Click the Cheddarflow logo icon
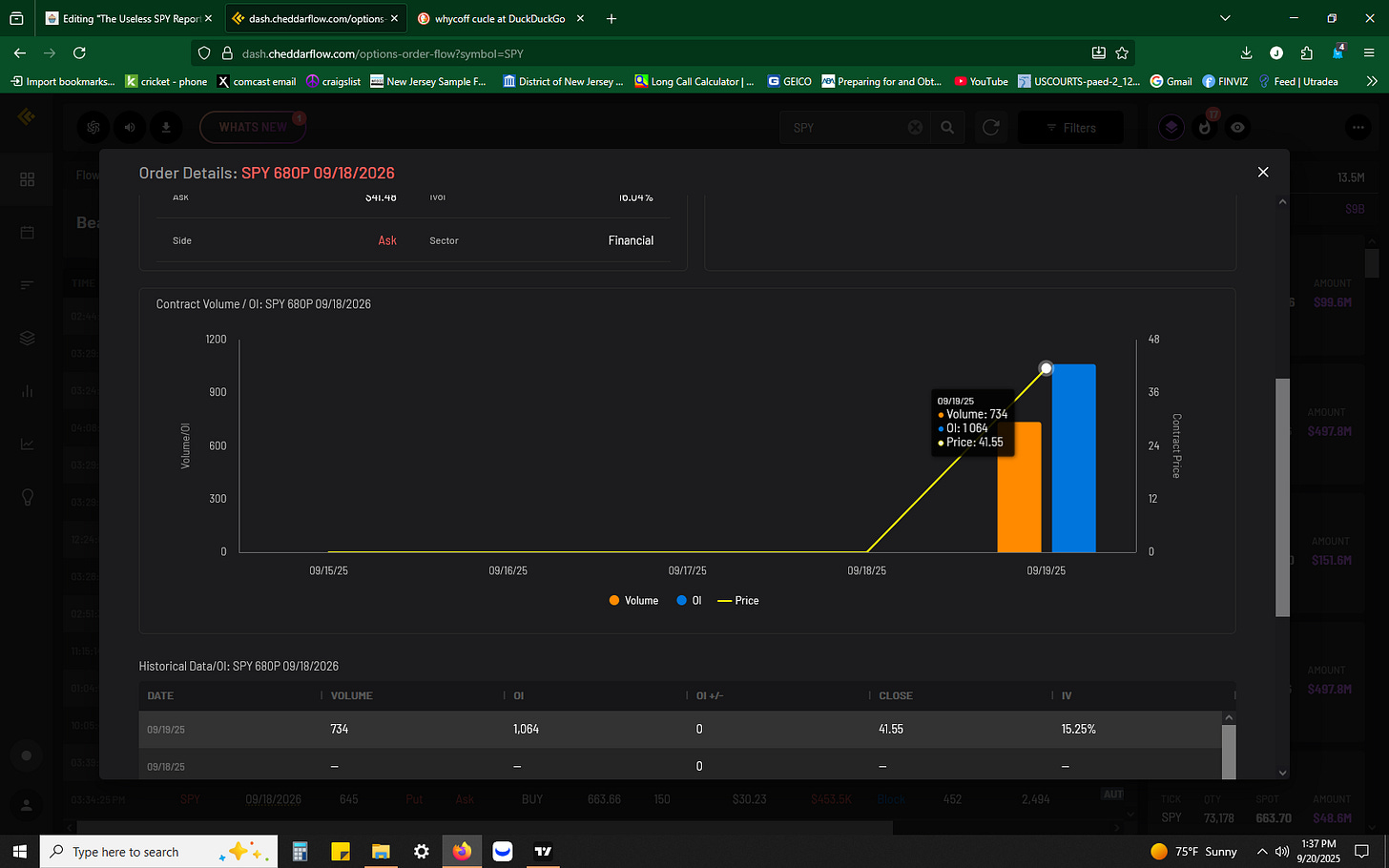1389x868 pixels. point(27,116)
